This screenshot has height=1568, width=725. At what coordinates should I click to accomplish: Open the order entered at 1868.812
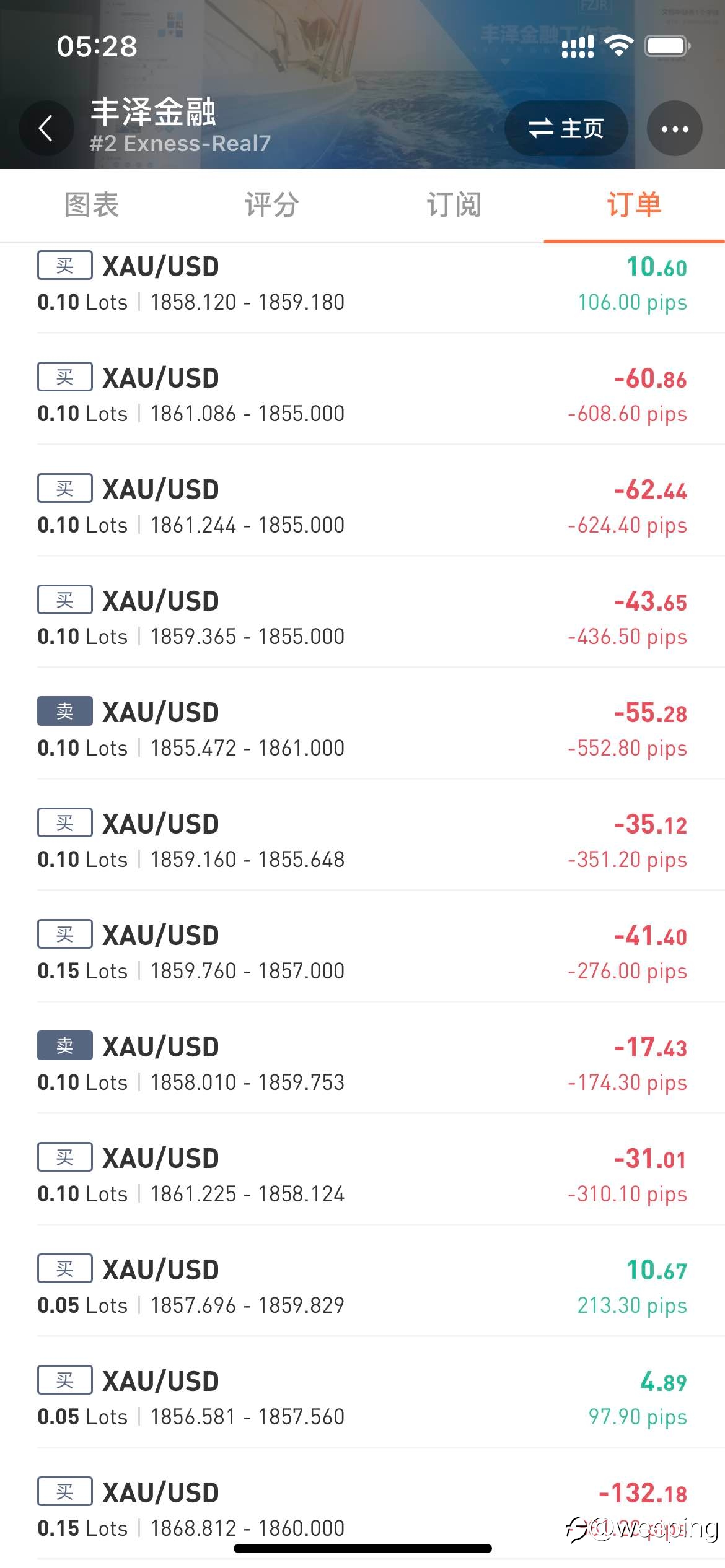[x=362, y=1509]
